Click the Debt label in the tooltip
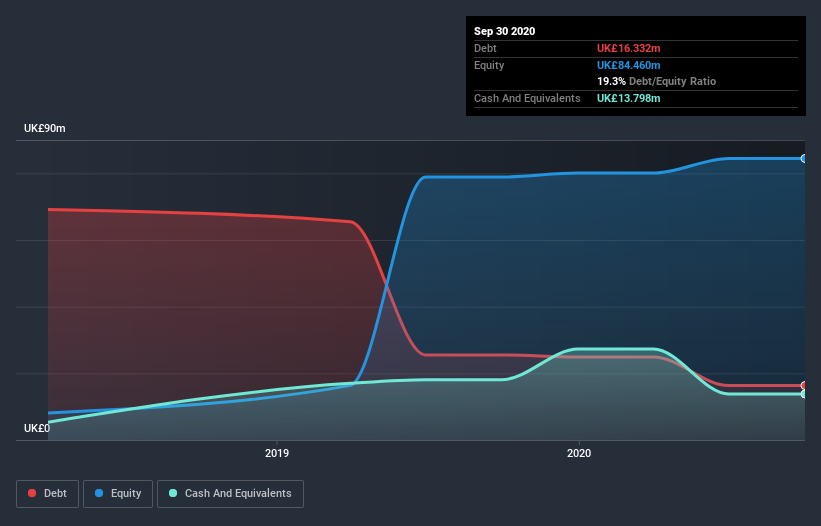 485,48
